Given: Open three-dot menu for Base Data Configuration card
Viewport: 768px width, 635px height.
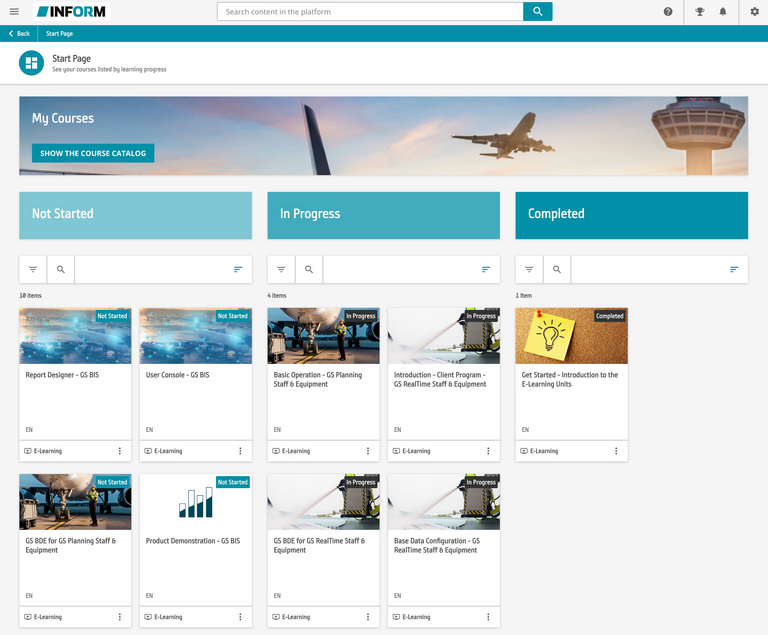Looking at the screenshot, I should [x=488, y=617].
